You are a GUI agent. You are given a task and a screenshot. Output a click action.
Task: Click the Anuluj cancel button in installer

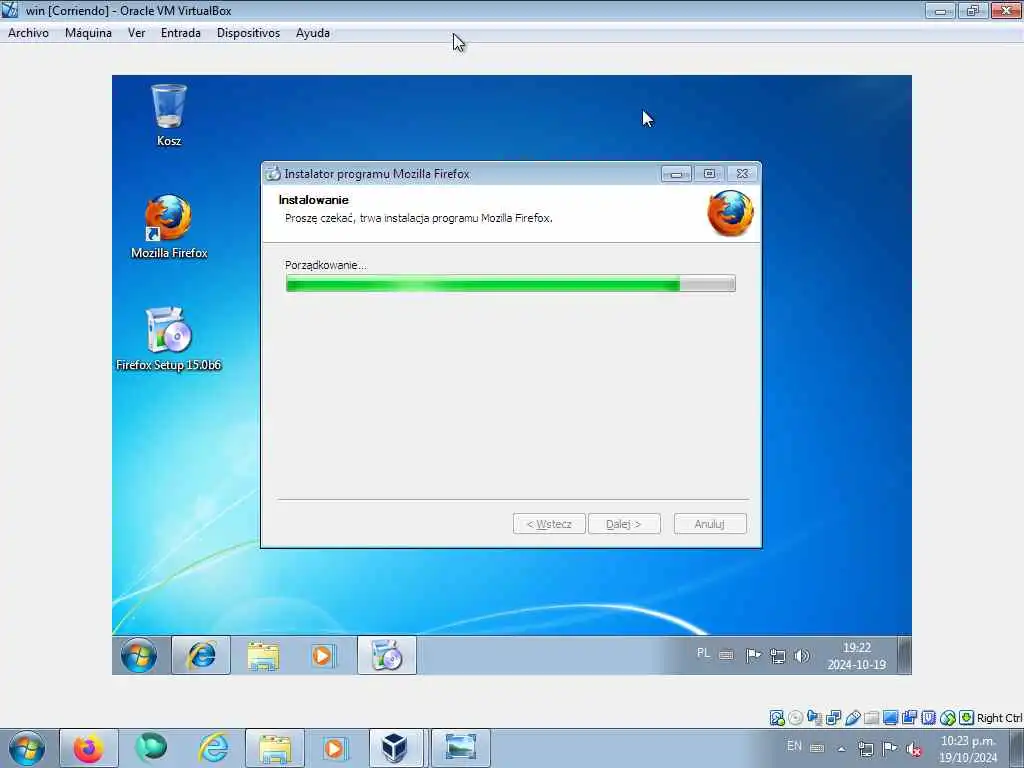(710, 524)
